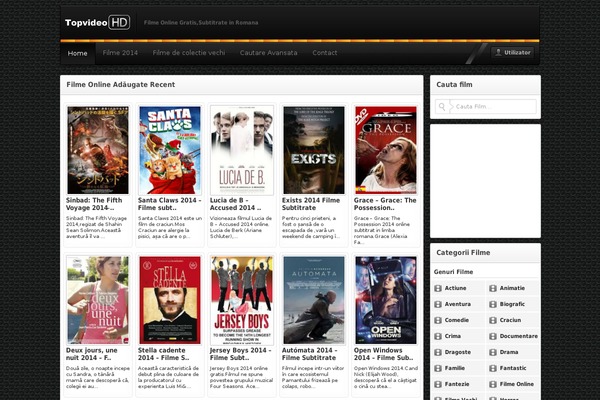The image size is (600, 400).
Task: Focus the Cauta Film search field
Action: [486, 107]
